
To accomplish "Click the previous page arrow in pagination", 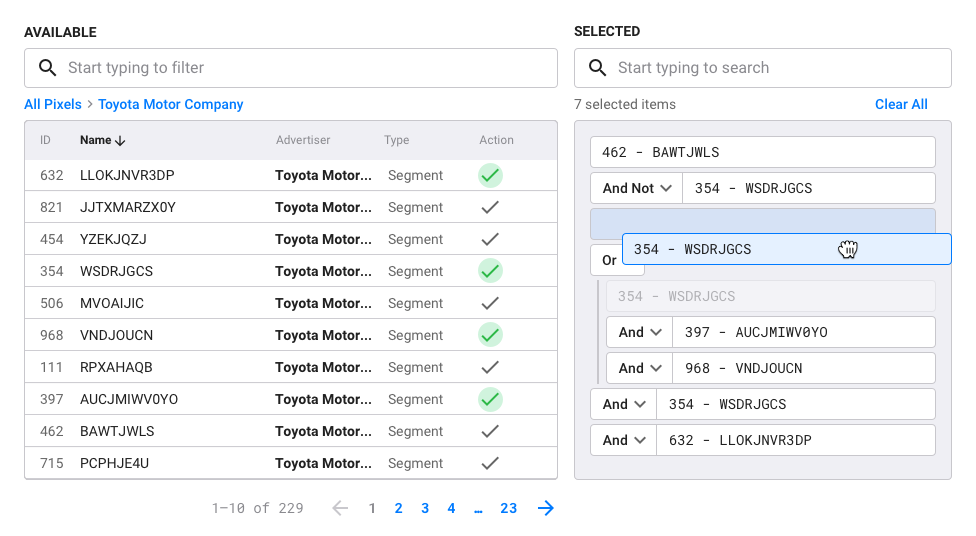I will click(340, 508).
